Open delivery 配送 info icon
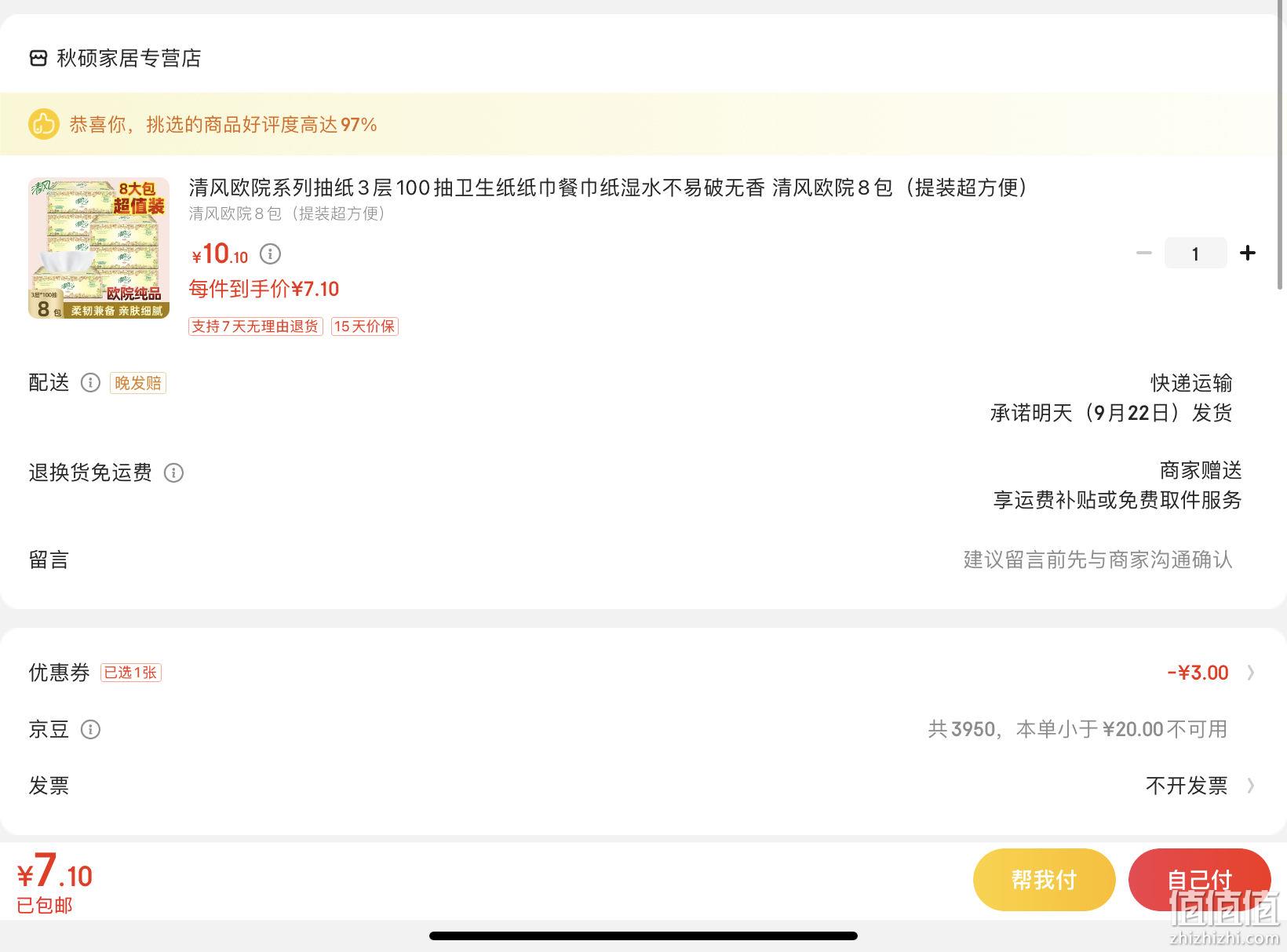1287x952 pixels. (x=90, y=383)
